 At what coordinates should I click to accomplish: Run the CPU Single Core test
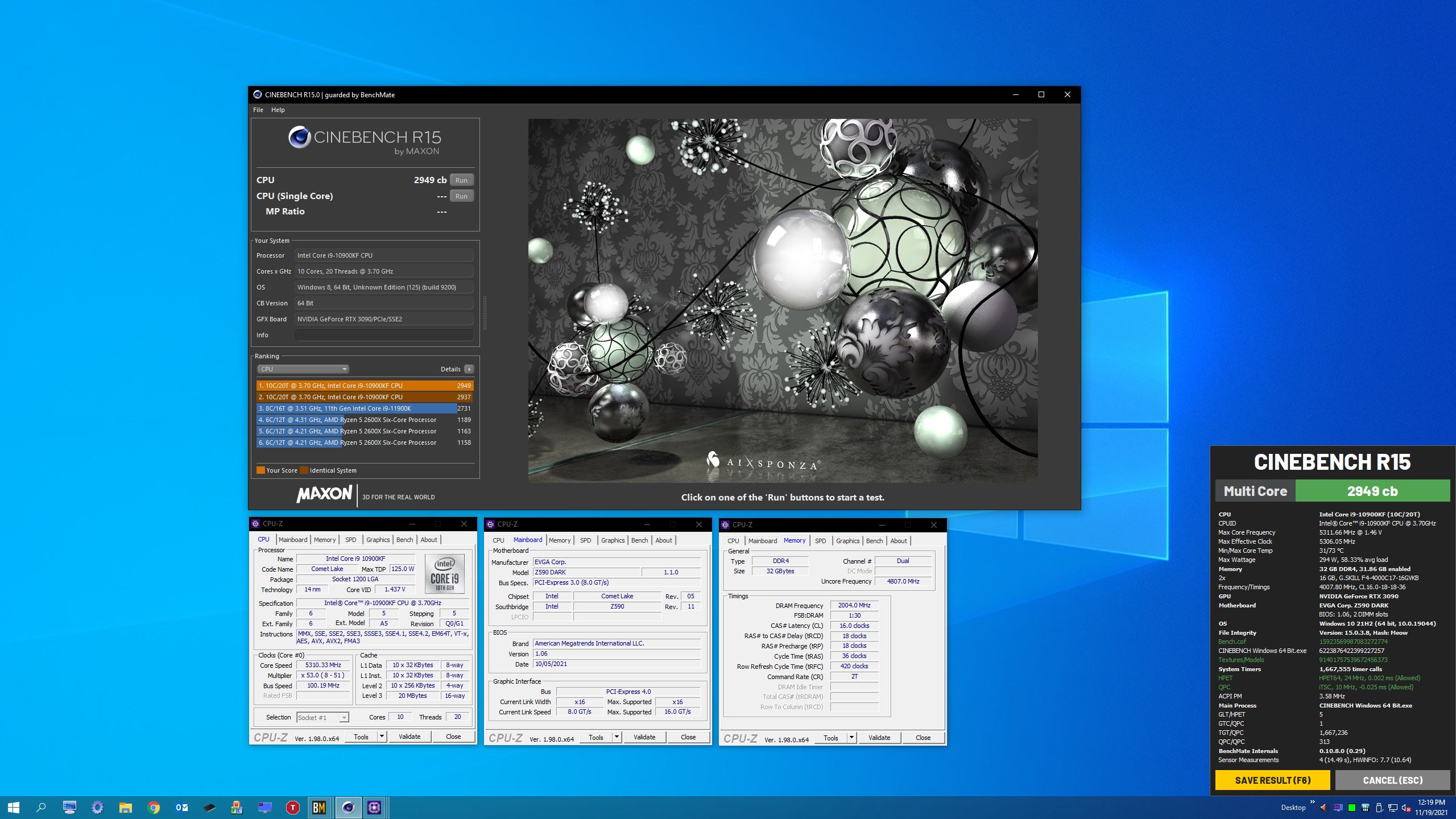click(461, 196)
